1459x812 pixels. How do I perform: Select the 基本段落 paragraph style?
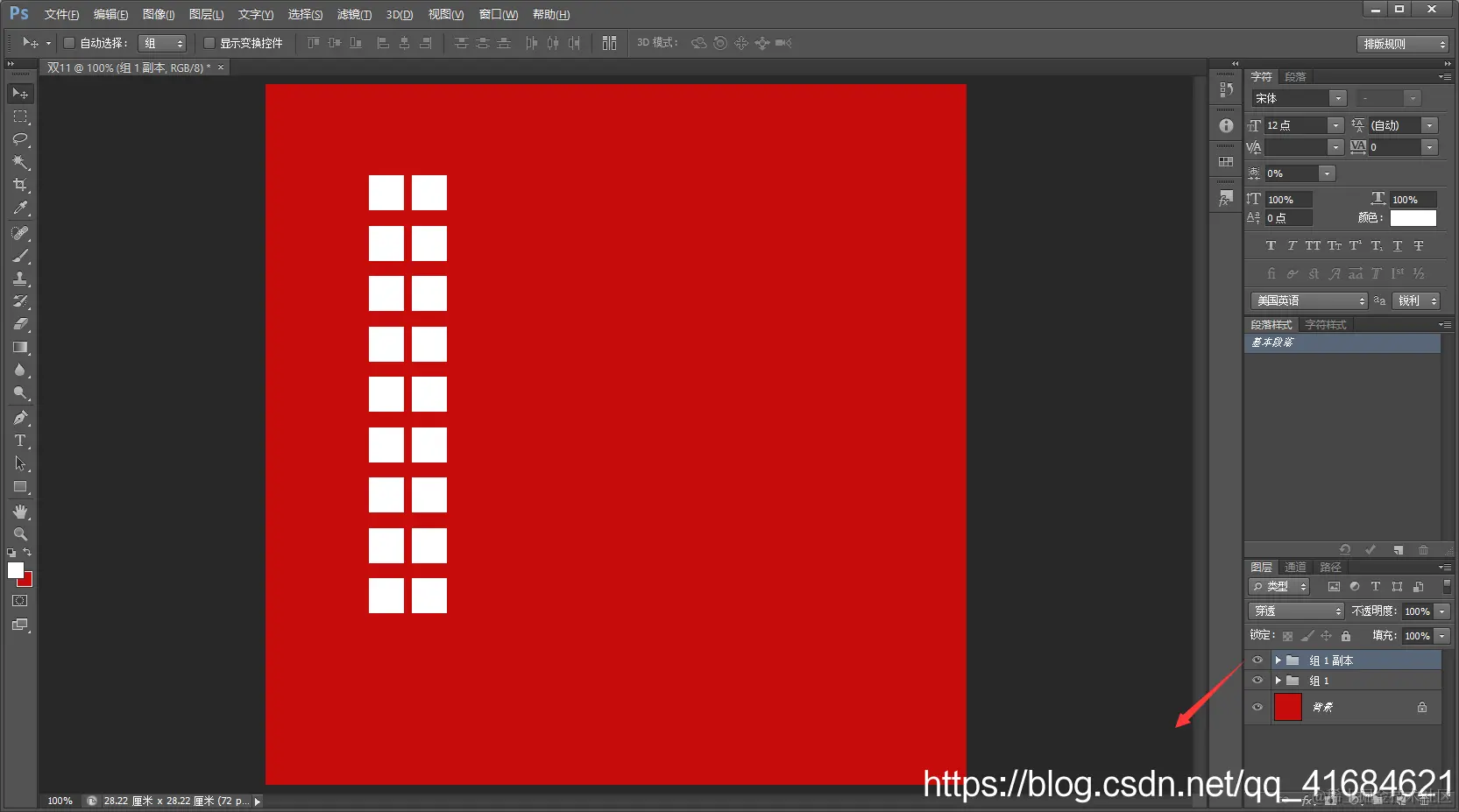coord(1342,342)
